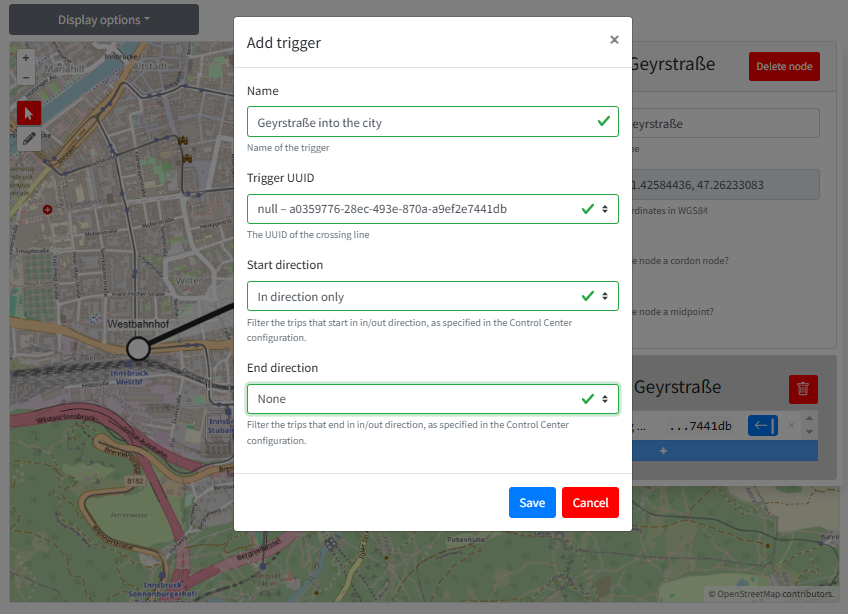This screenshot has width=848, height=614.
Task: Click the blue direction arrow icon
Action: [x=763, y=426]
